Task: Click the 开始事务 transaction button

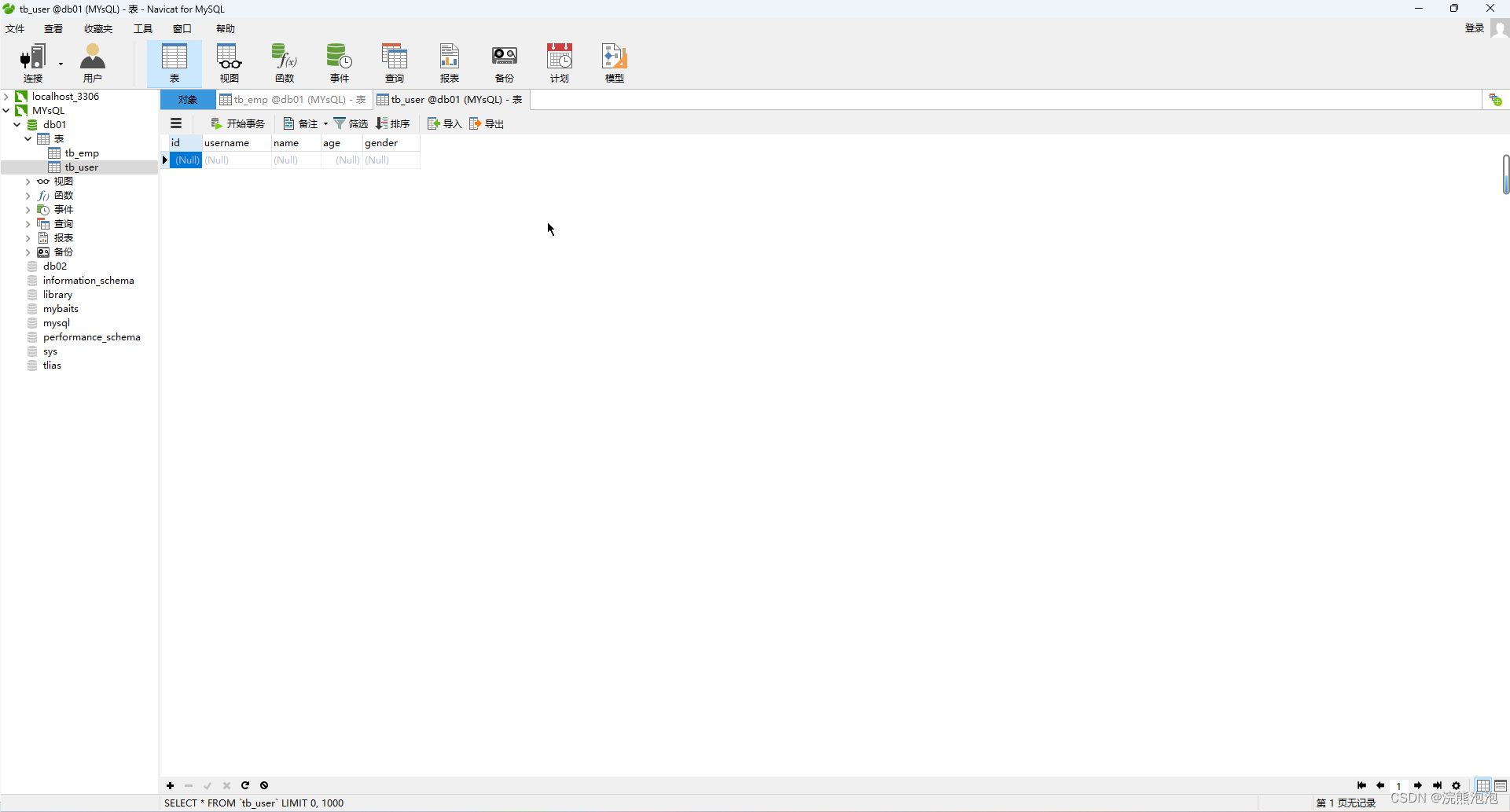Action: click(x=237, y=123)
